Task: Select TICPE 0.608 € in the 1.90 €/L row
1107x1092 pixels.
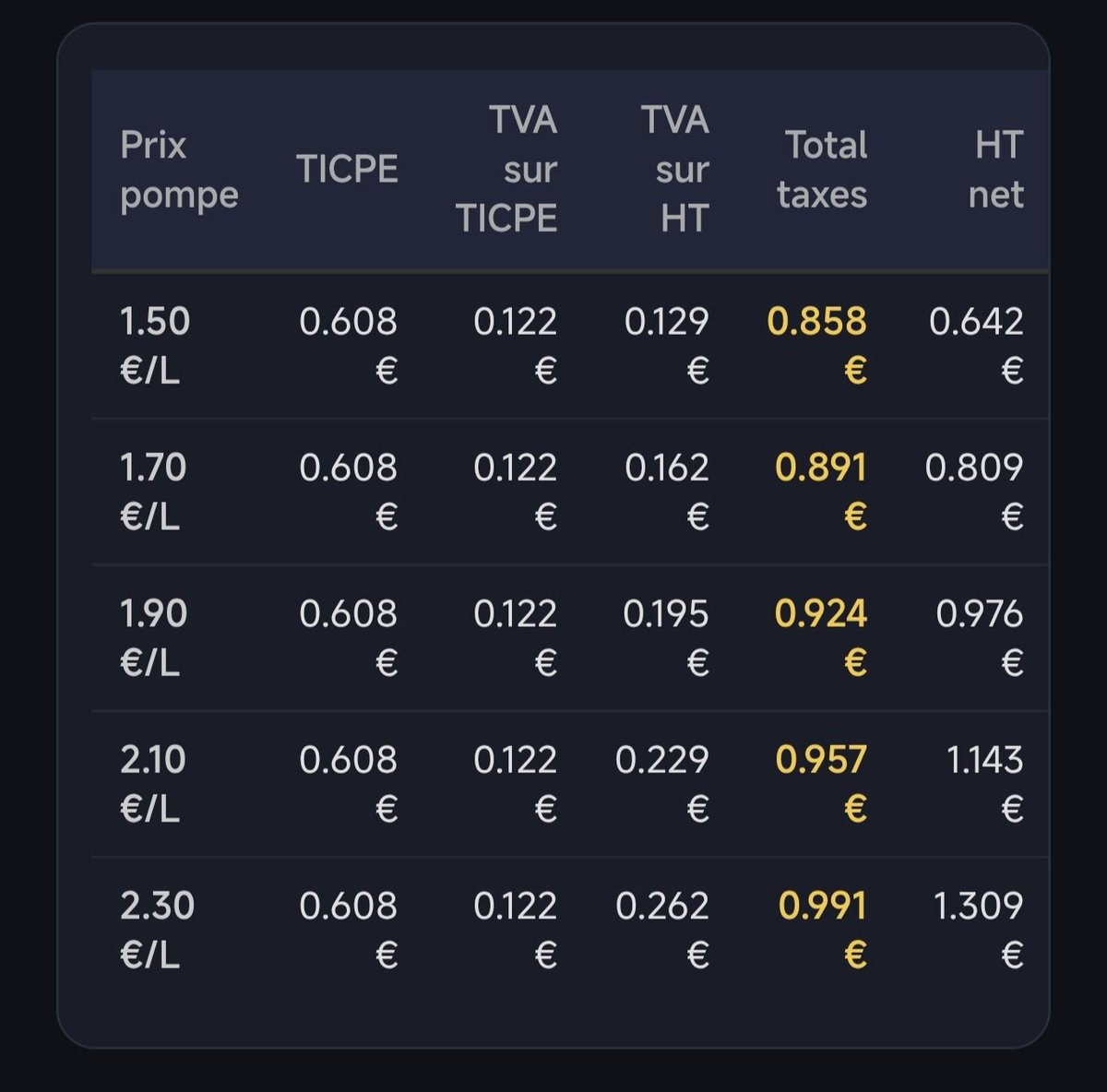Action: (x=349, y=637)
